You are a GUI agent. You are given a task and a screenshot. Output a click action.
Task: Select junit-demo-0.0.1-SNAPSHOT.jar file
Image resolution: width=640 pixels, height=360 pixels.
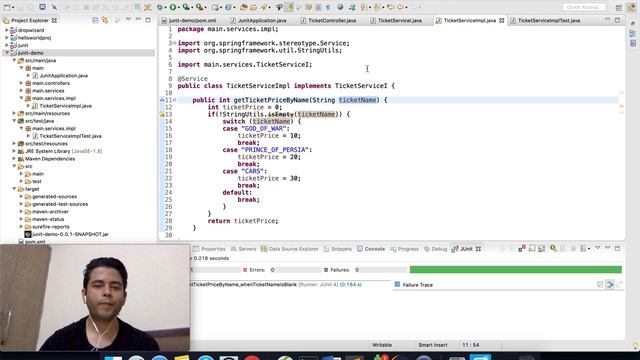pos(67,234)
